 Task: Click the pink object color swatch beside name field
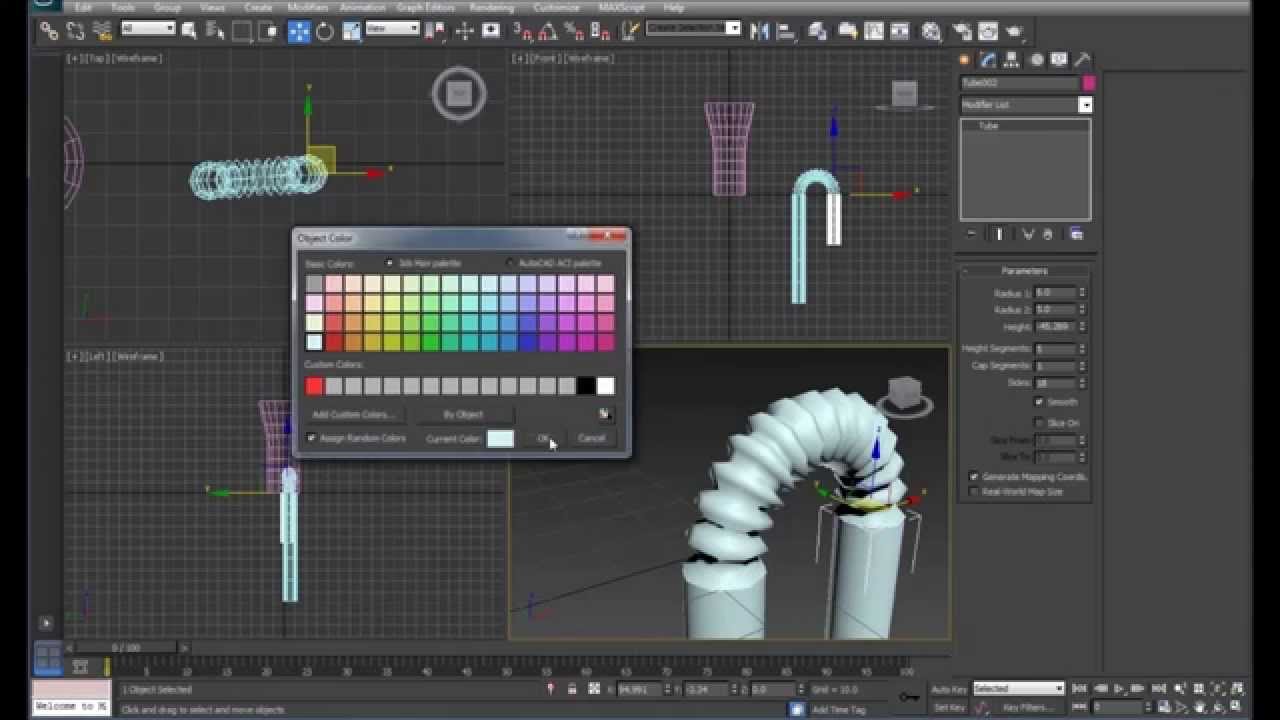pyautogui.click(x=1089, y=83)
